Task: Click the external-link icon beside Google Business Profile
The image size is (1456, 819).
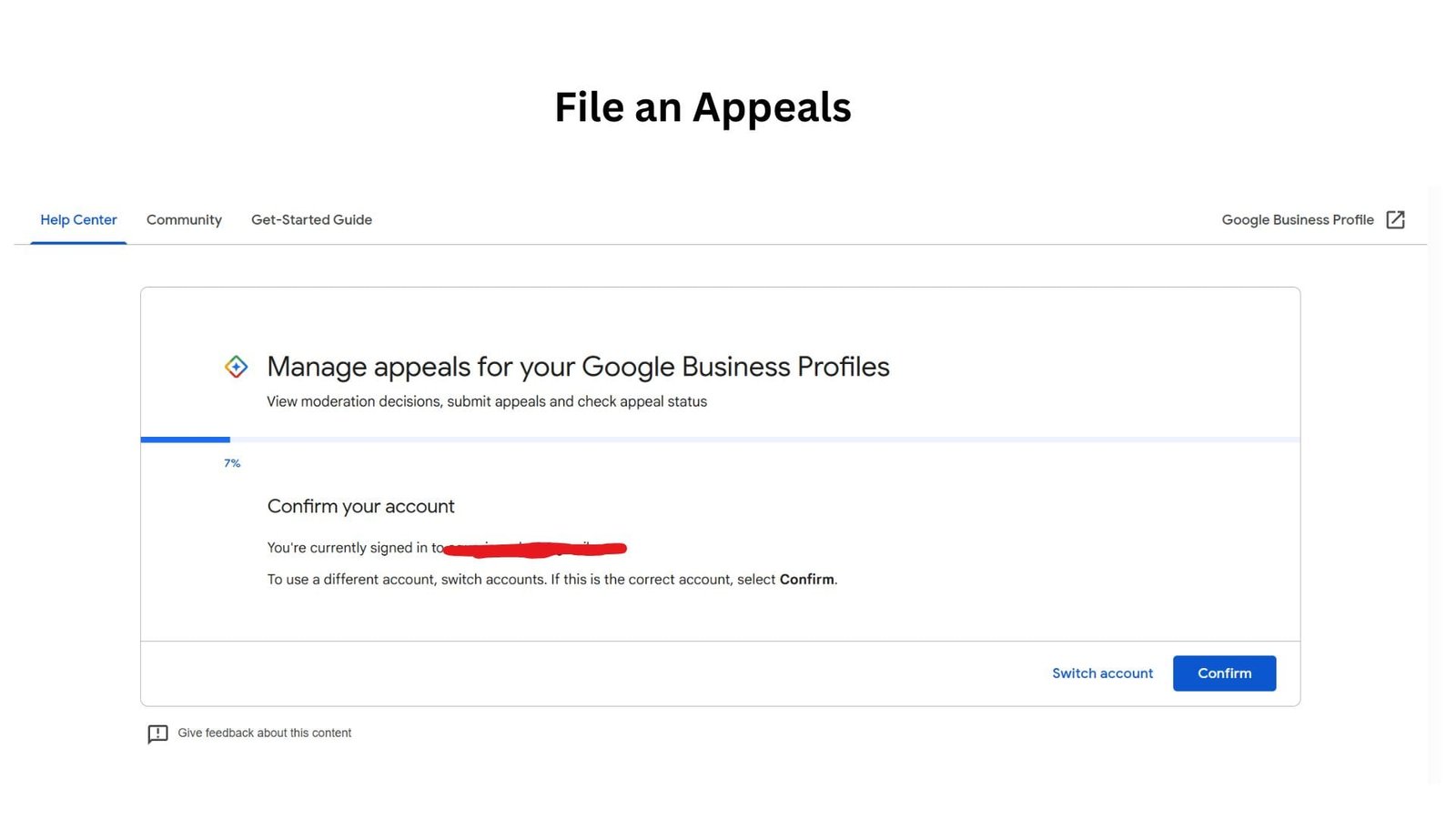Action: tap(1395, 219)
